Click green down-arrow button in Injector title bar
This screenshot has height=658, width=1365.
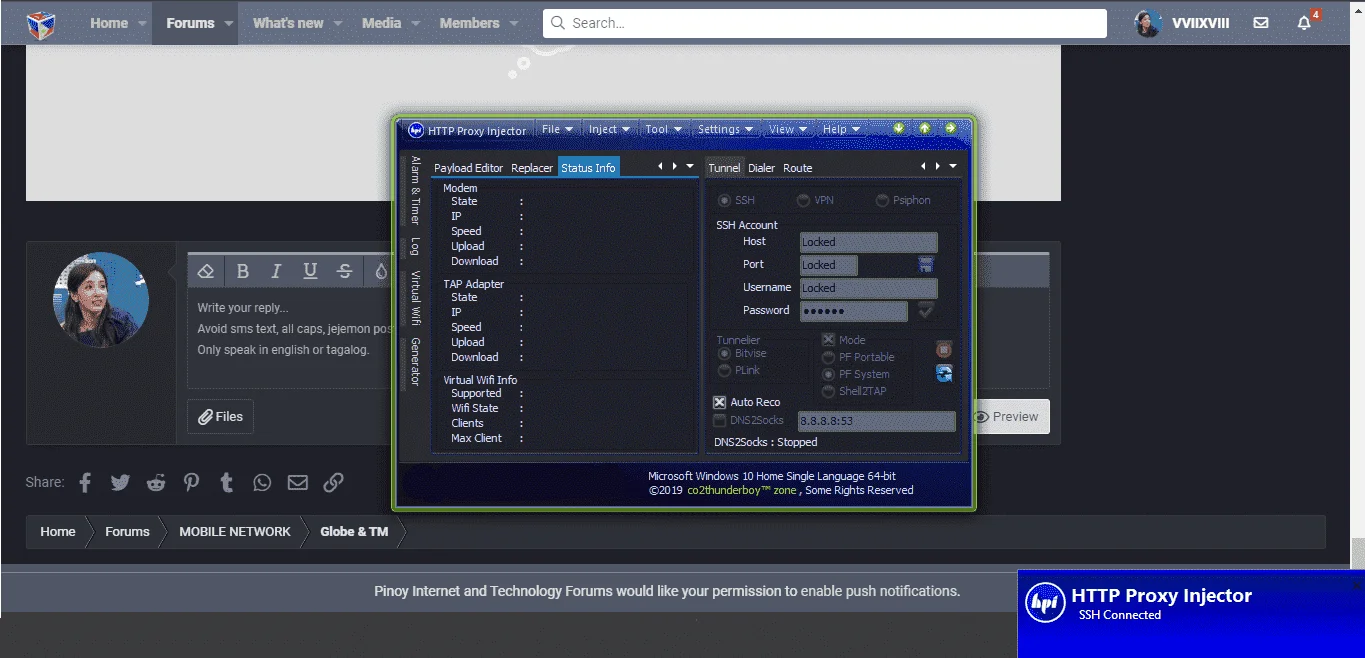click(x=899, y=128)
